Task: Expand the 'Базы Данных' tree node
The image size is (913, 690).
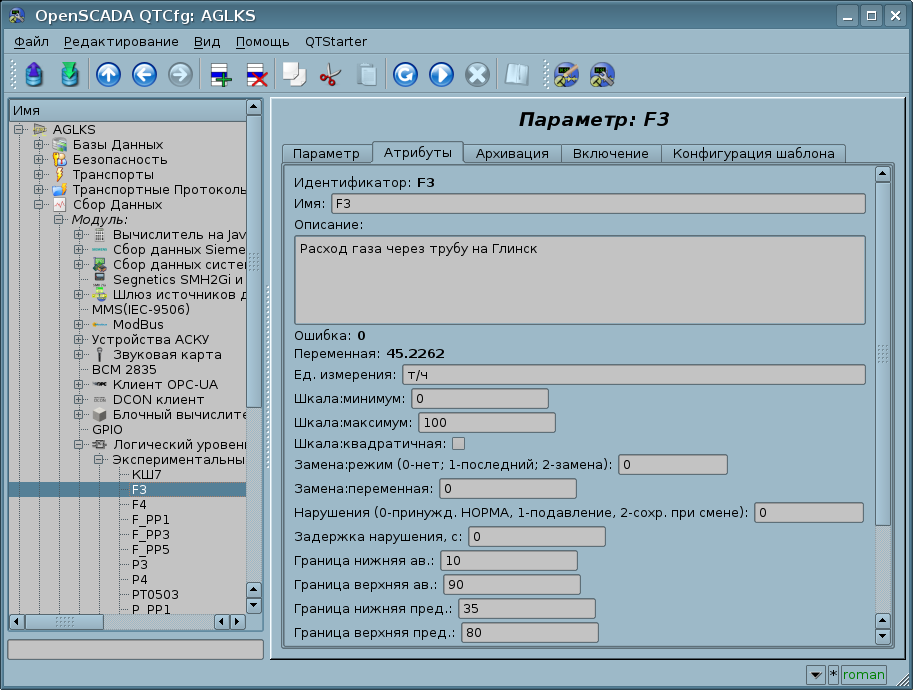Action: 39,145
